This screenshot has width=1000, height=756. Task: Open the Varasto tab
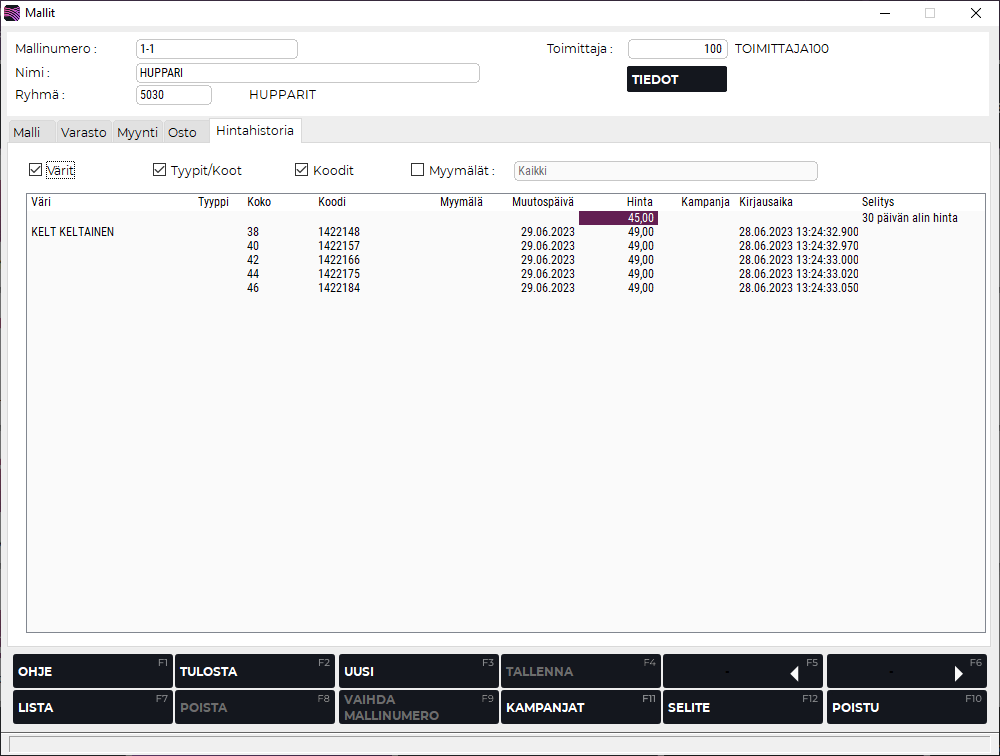[83, 132]
